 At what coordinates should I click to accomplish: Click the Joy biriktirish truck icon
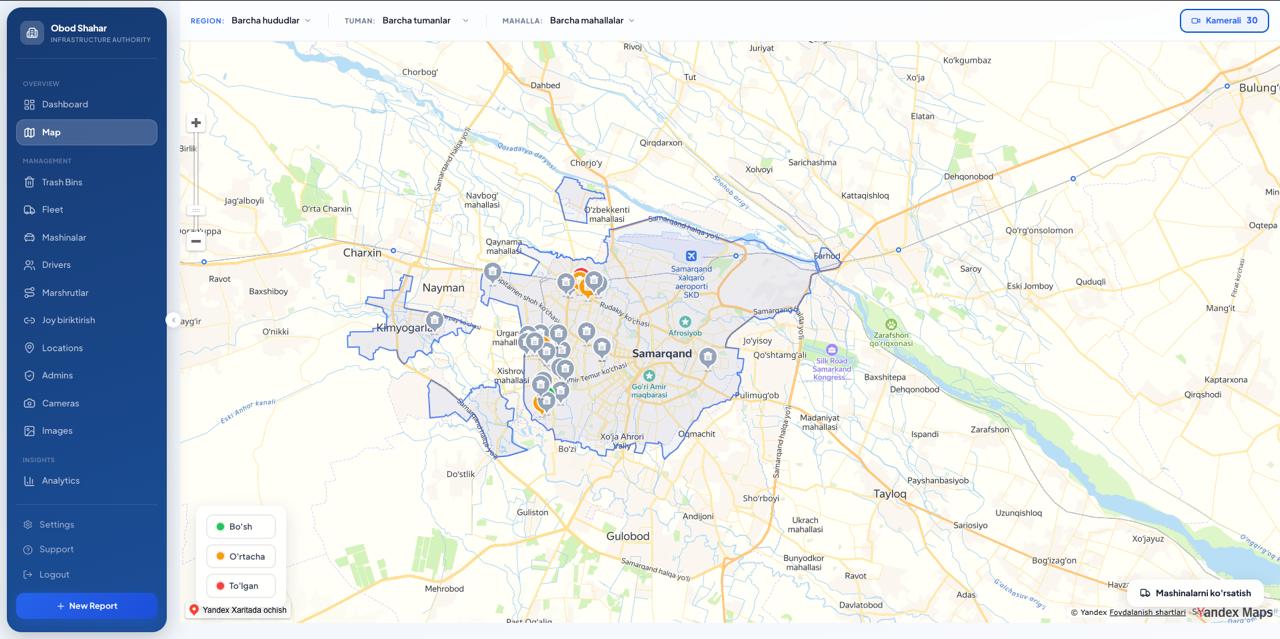tap(30, 320)
